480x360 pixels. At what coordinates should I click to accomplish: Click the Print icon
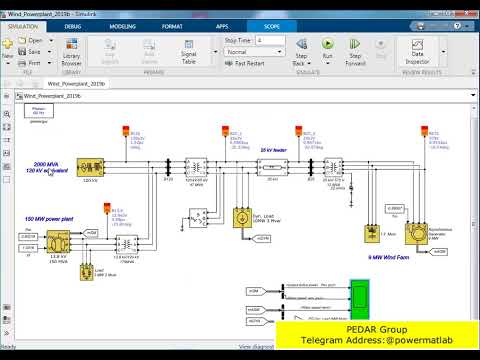(29, 63)
